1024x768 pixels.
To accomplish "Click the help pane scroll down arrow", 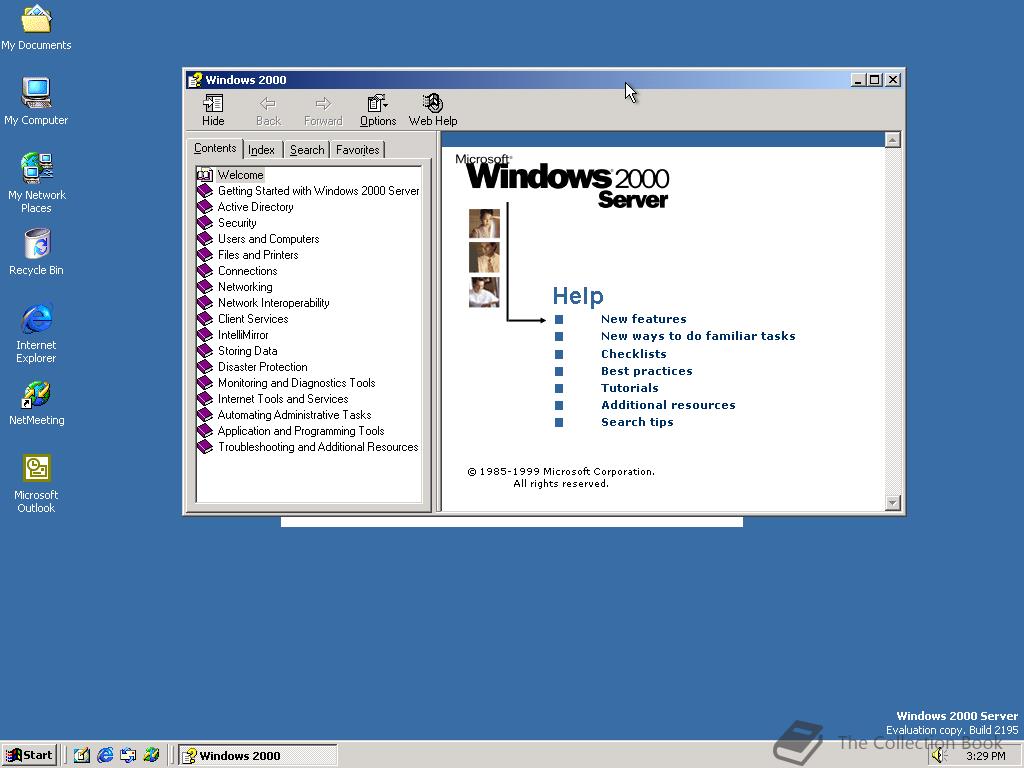I will click(x=893, y=502).
